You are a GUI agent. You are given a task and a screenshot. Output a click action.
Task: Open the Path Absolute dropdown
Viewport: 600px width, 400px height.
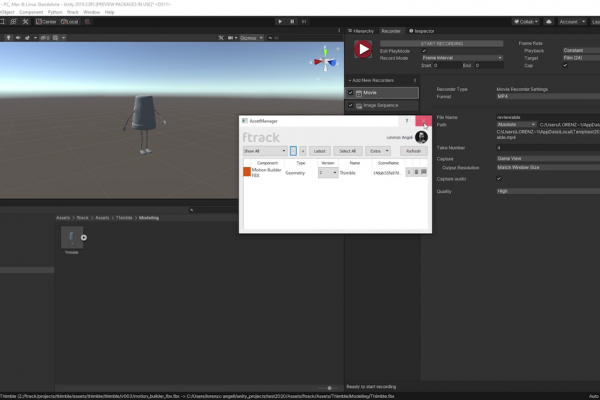point(516,124)
